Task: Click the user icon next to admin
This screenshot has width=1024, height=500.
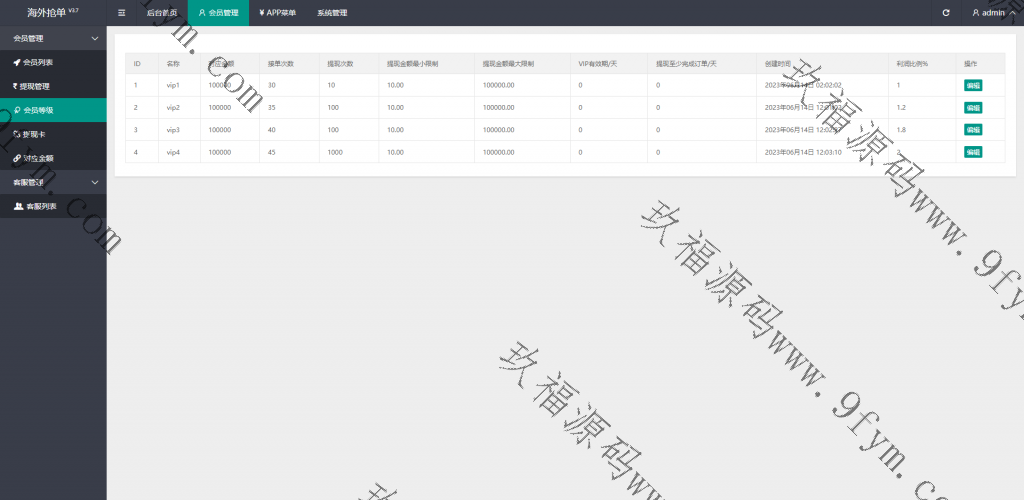Action: click(x=976, y=13)
